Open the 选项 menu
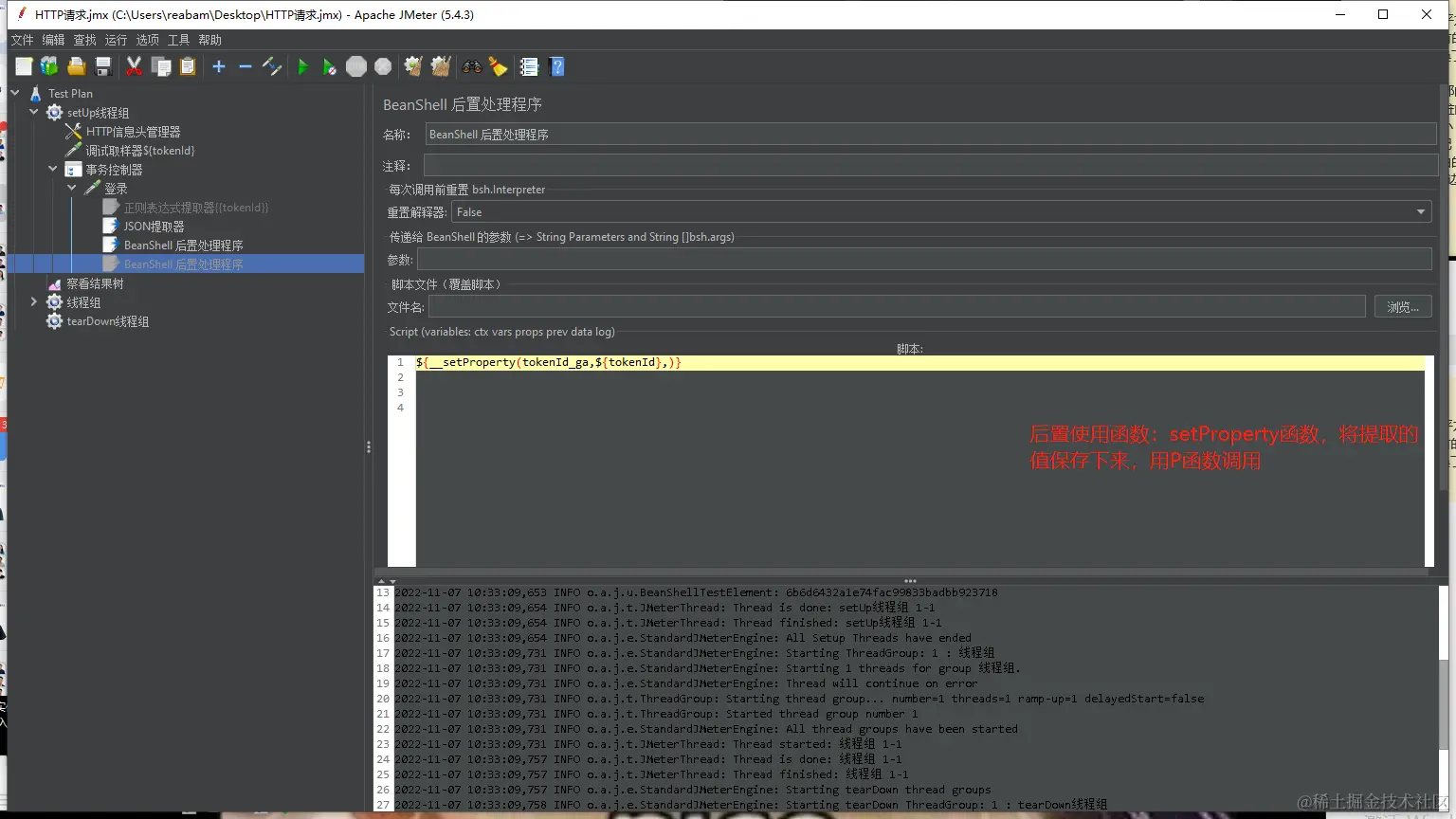 pos(147,40)
